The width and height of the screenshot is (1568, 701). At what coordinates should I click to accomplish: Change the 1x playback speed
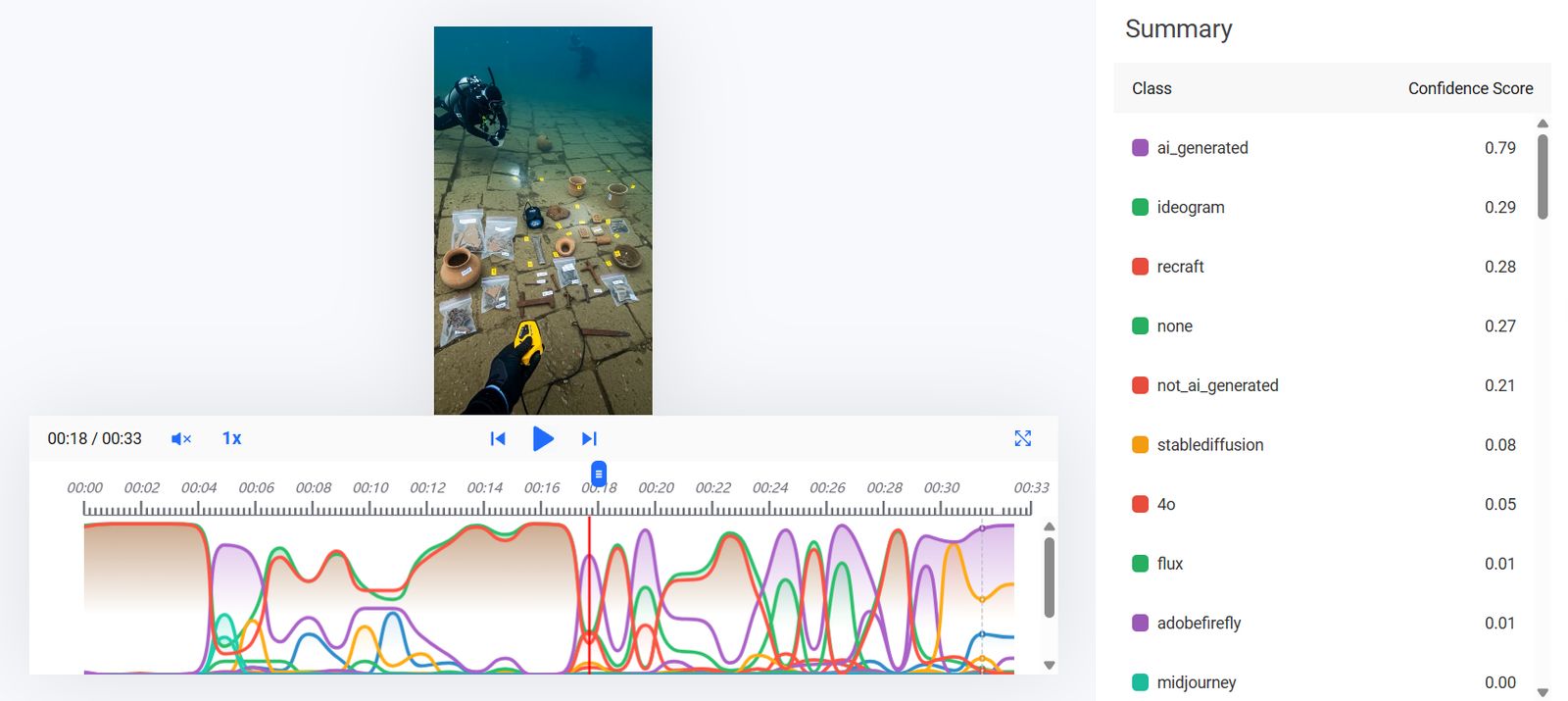231,438
